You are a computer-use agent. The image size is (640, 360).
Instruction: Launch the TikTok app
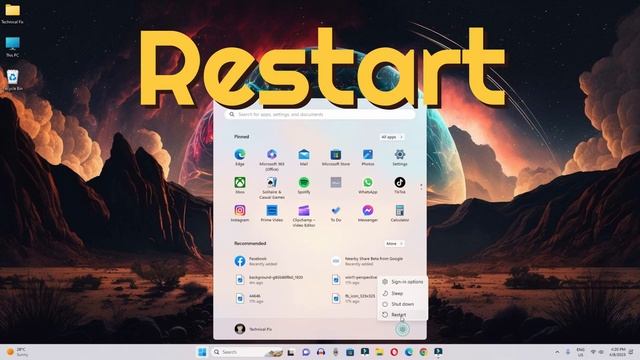point(400,185)
